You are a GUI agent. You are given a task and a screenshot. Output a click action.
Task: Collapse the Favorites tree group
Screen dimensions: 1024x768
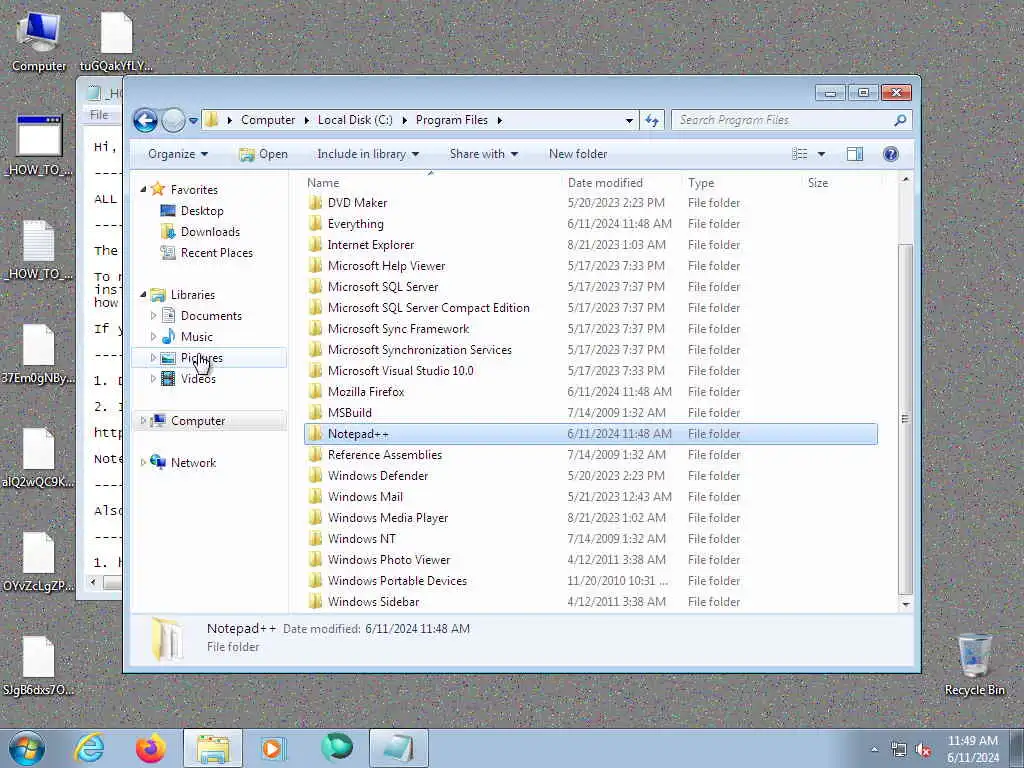(x=144, y=189)
